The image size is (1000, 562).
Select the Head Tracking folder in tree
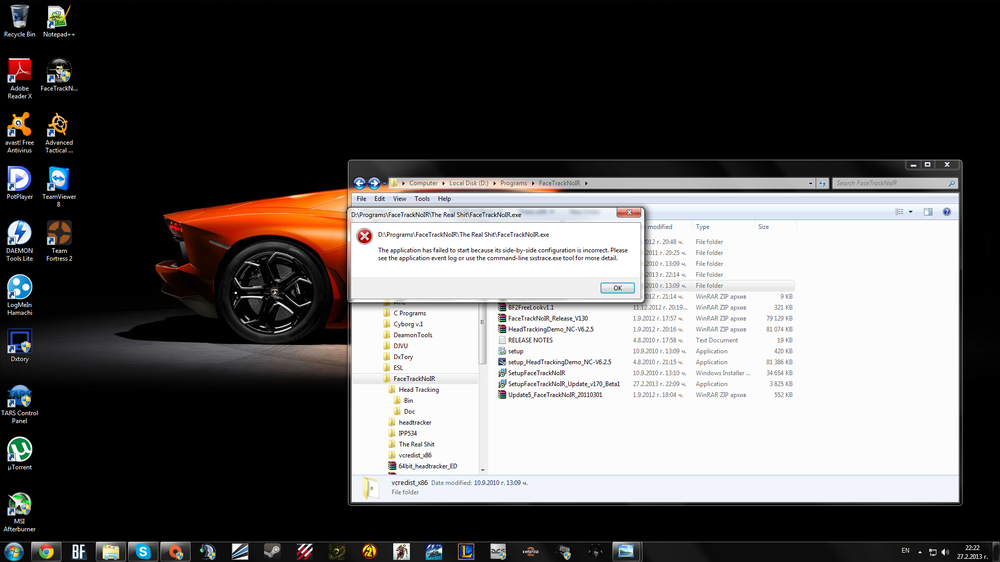point(418,390)
